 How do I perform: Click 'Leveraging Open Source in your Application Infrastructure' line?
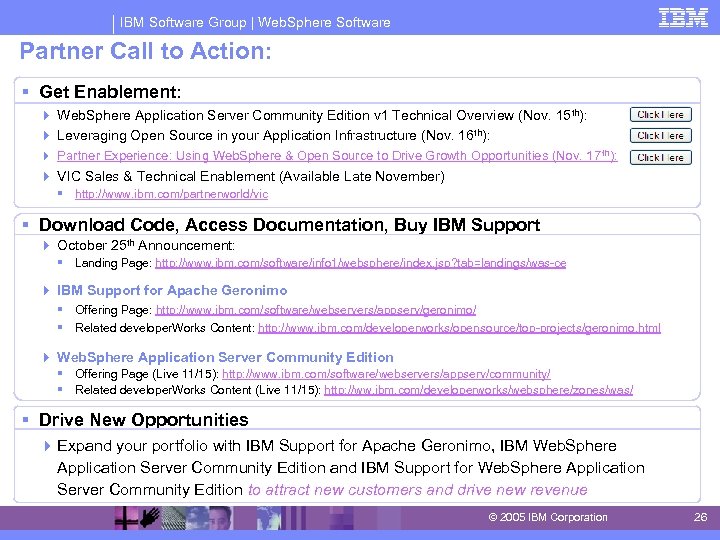click(273, 135)
